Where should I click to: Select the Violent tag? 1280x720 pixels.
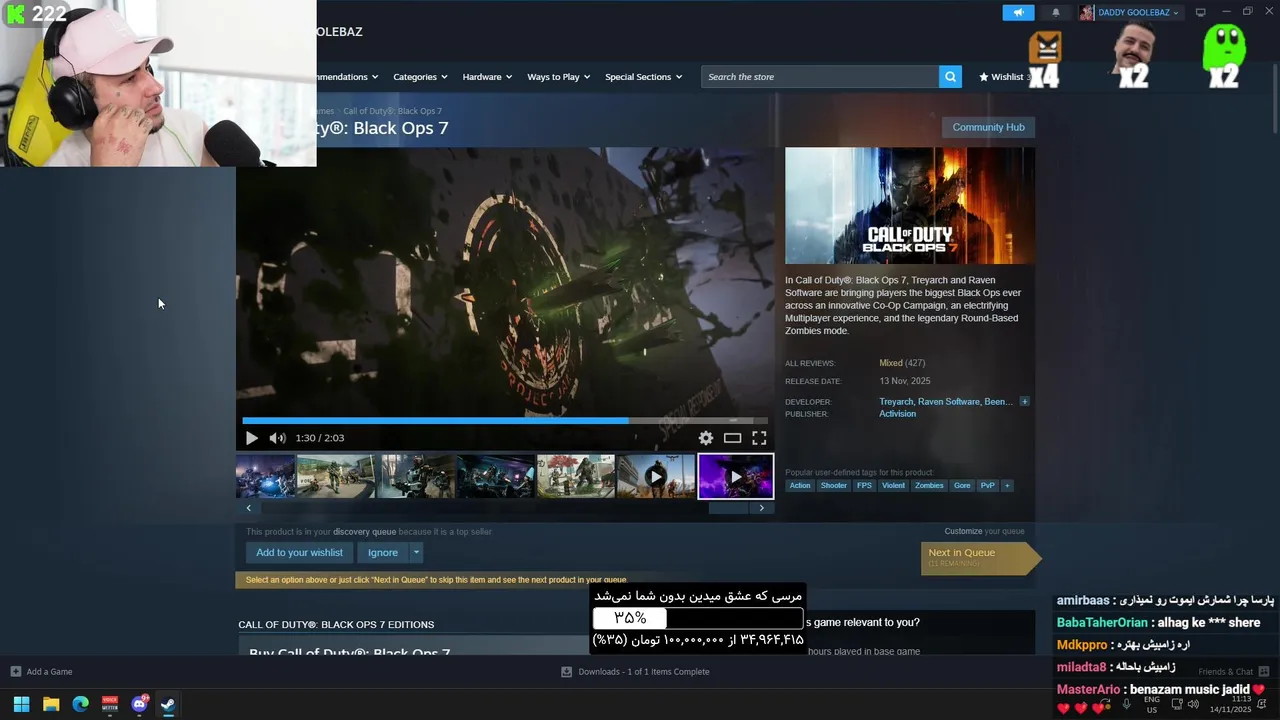coord(893,486)
